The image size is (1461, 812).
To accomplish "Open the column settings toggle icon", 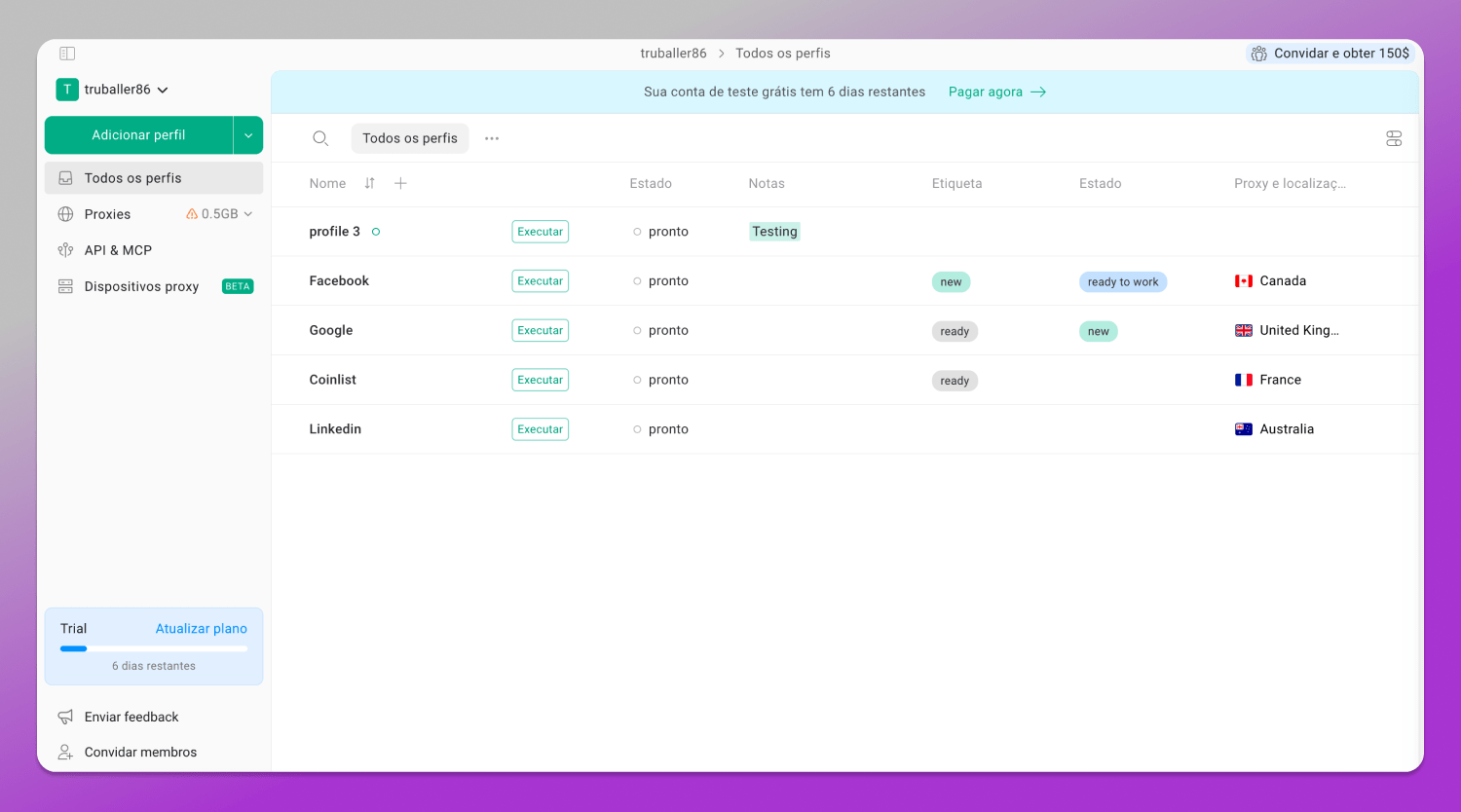I will point(1394,139).
